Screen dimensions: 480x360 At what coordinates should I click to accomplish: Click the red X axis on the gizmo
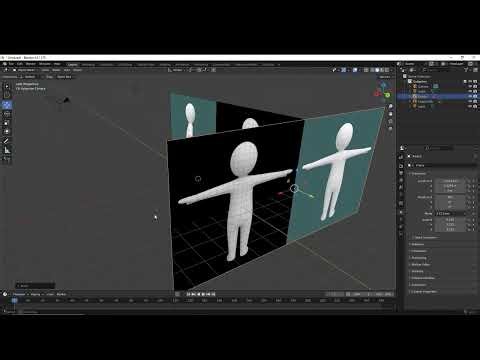377,94
